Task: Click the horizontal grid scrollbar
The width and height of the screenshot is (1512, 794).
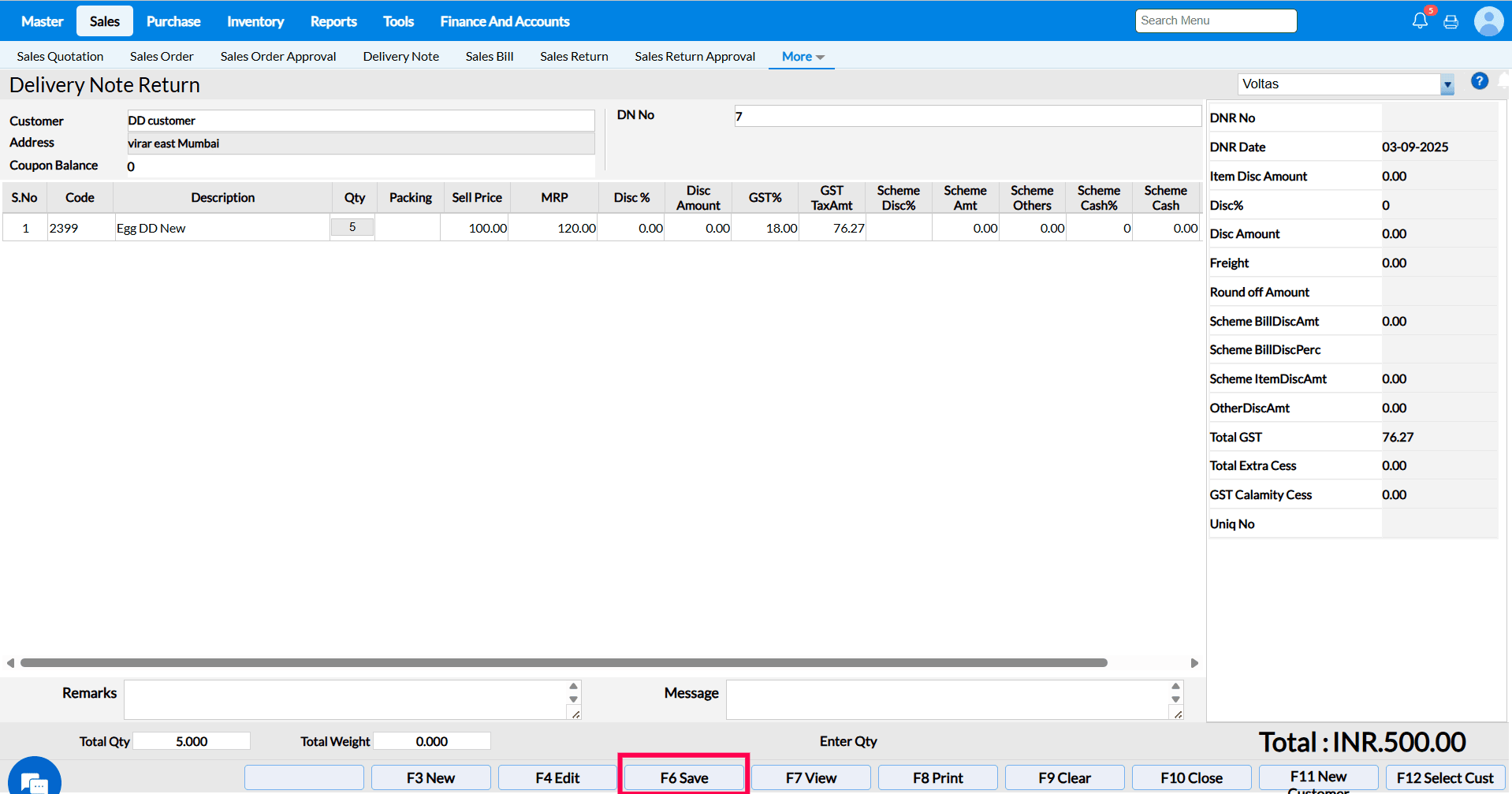Action: (564, 663)
